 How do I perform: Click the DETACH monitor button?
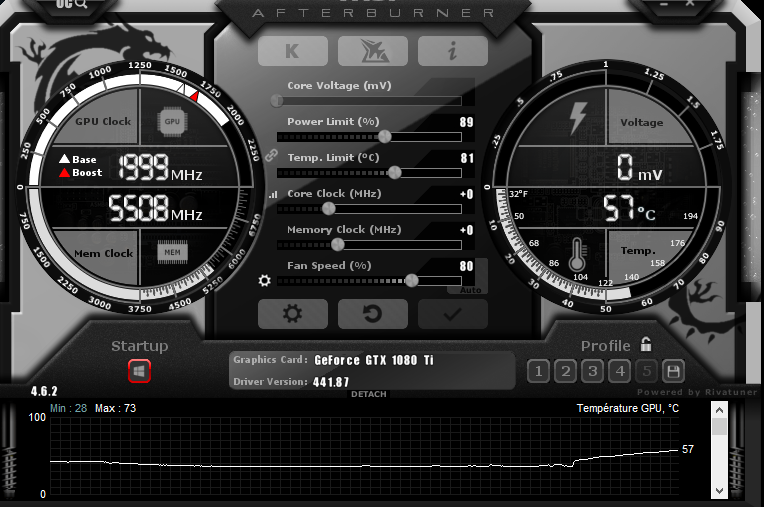click(x=369, y=394)
